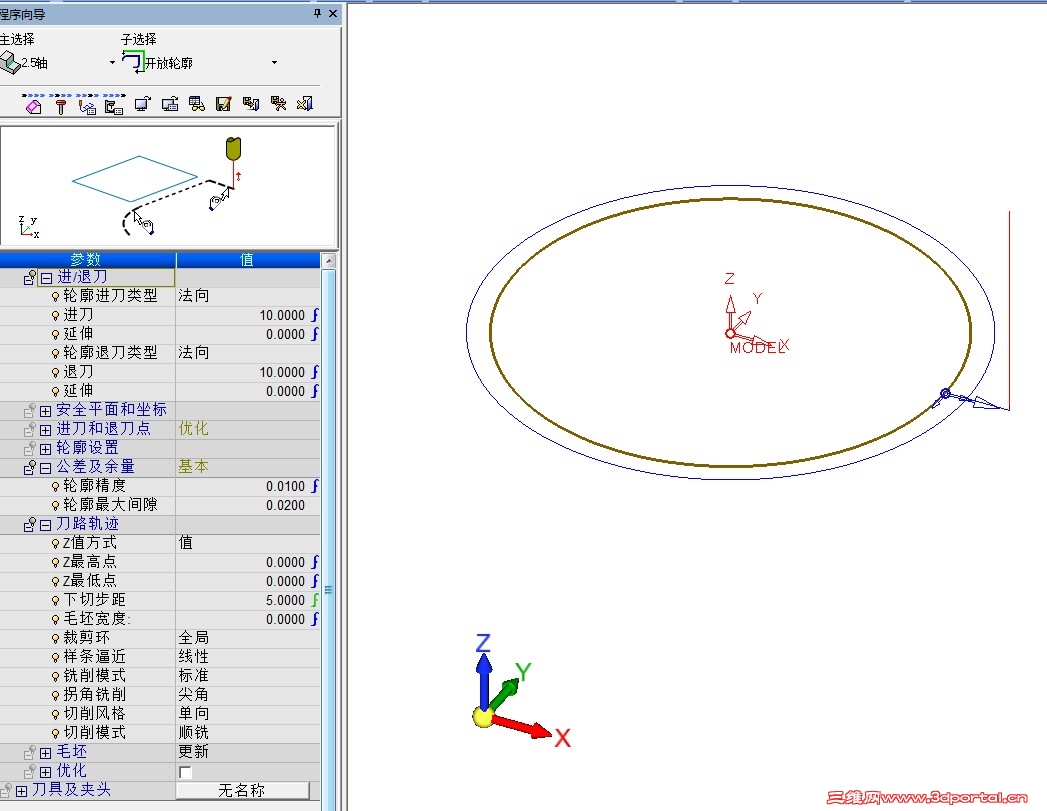This screenshot has height=811, width=1047.
Task: Click the function icon beside 进刀 value
Action: click(315, 314)
